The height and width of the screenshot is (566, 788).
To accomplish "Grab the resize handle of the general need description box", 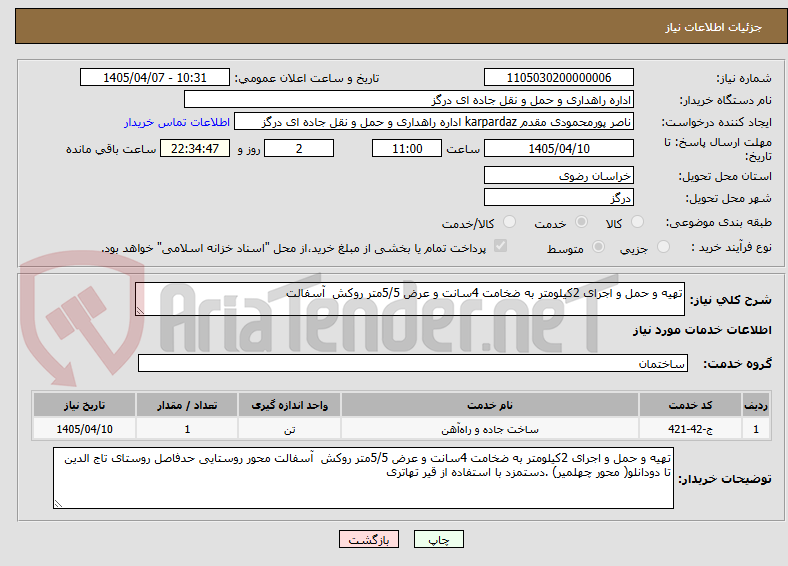I will point(140,311).
